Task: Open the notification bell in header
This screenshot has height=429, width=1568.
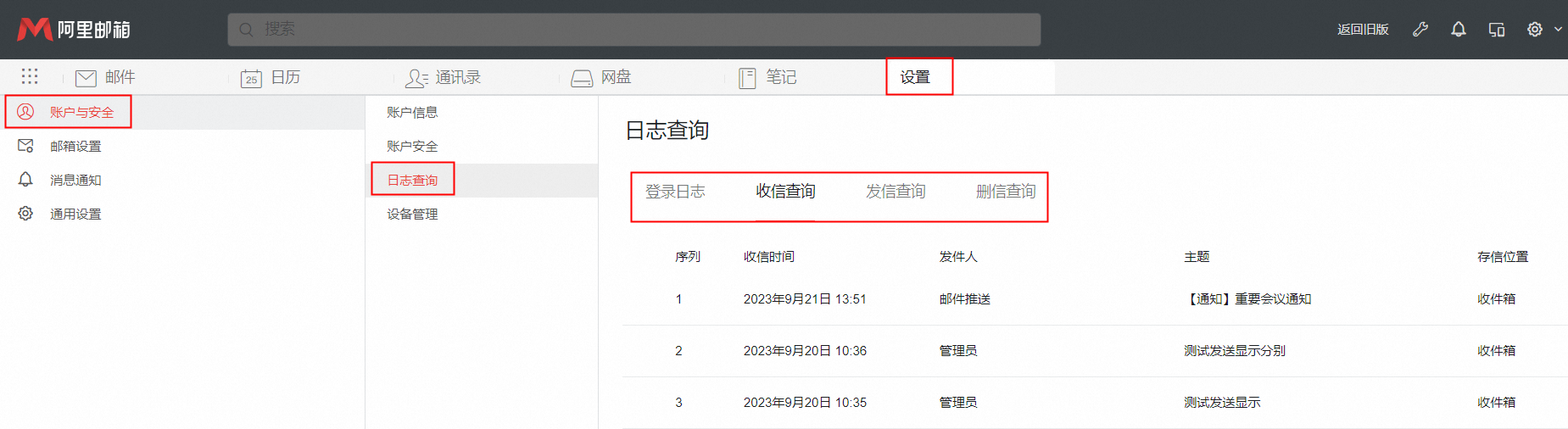Action: 1459,30
